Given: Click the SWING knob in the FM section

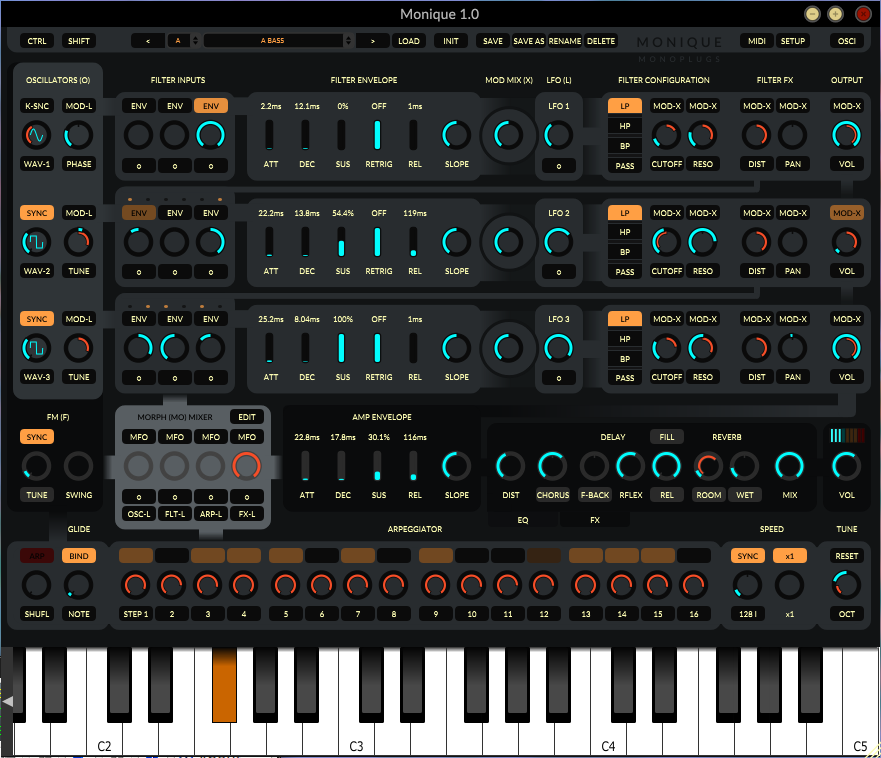Looking at the screenshot, I should click(x=78, y=466).
